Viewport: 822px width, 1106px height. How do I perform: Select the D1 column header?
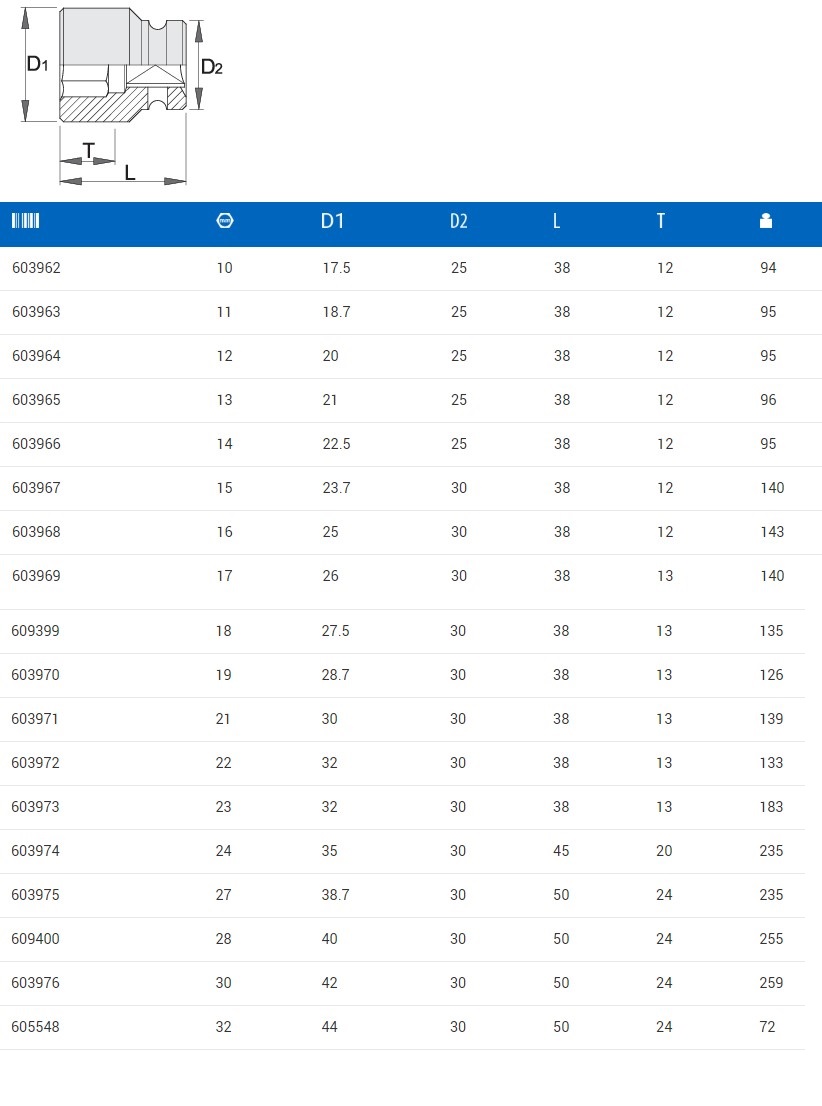click(332, 221)
